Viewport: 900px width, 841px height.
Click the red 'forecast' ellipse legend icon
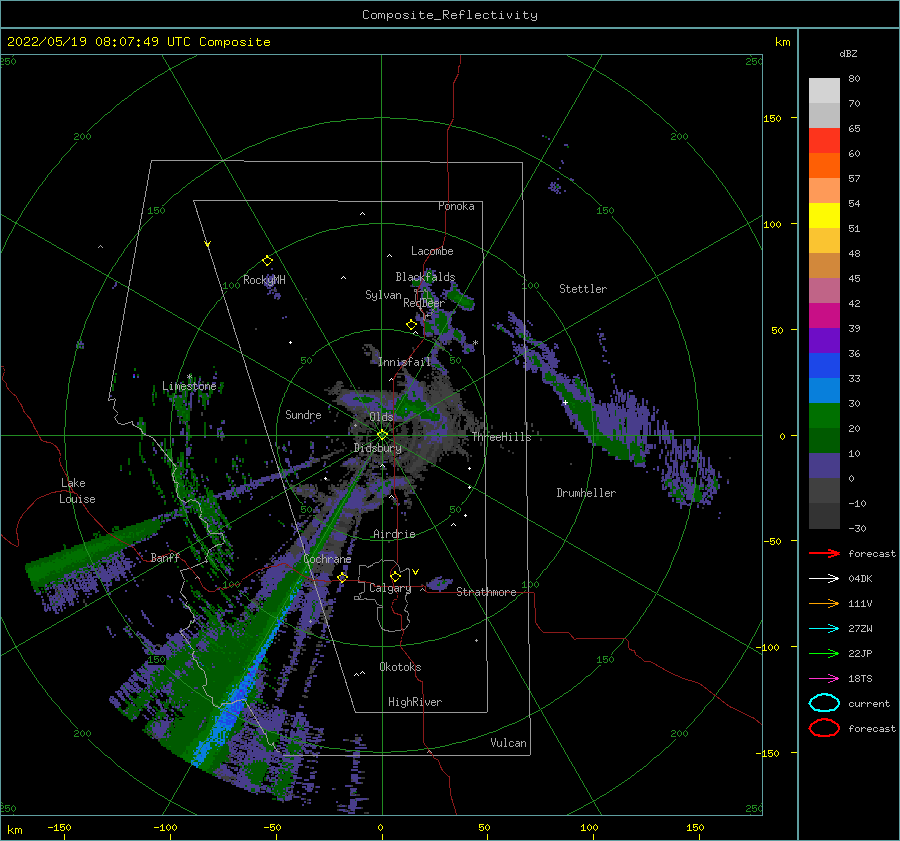coord(824,728)
